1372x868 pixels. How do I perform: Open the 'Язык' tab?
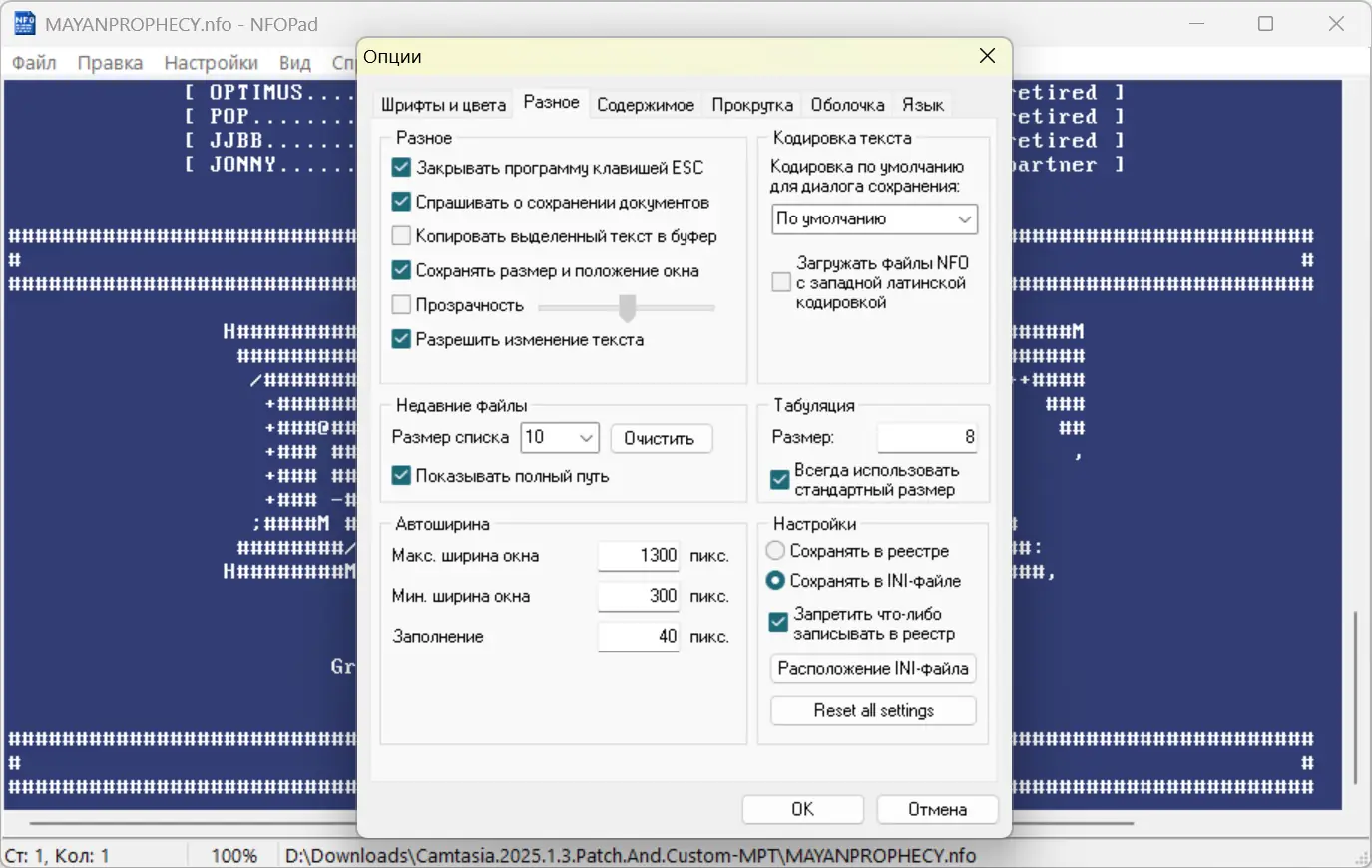[923, 105]
